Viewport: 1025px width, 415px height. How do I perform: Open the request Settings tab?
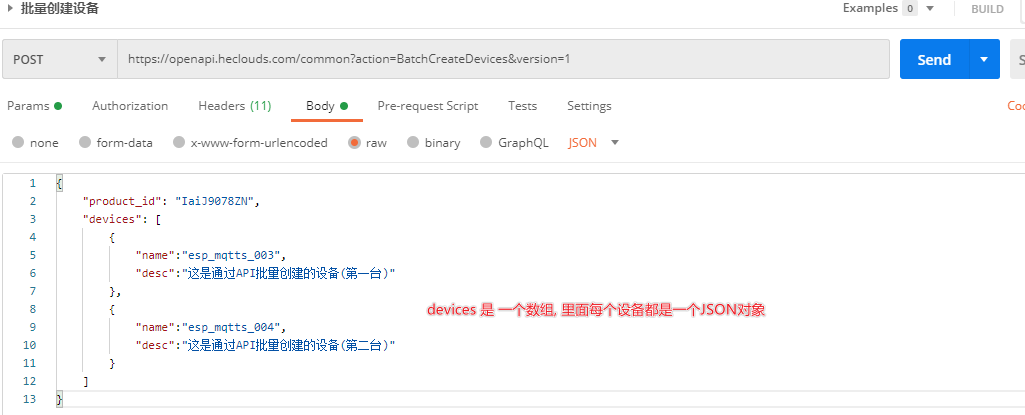(589, 106)
